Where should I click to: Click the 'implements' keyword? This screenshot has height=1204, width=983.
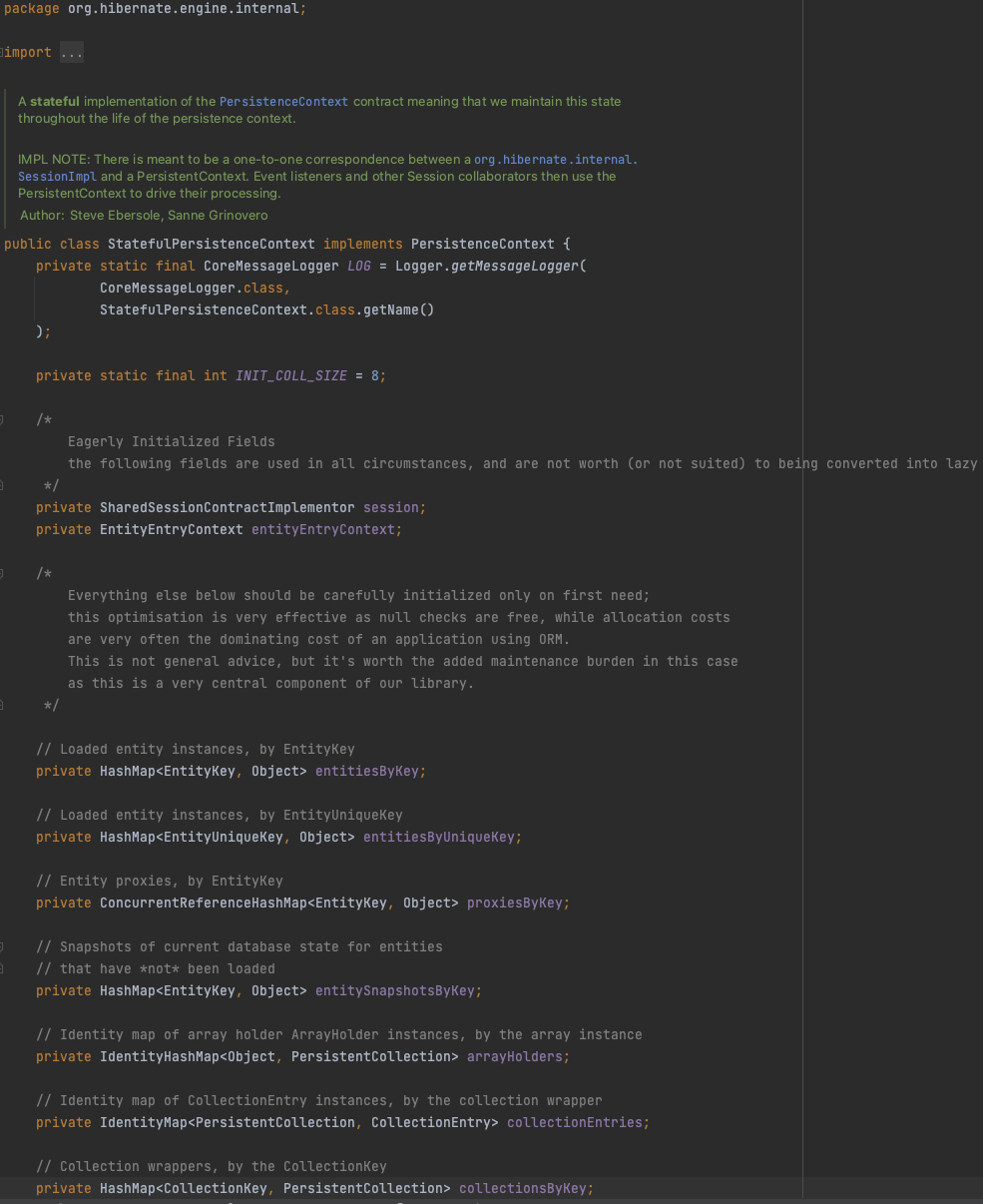tap(363, 245)
